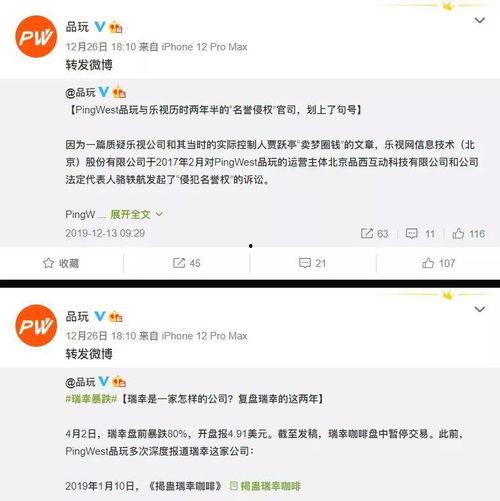Click the 收藏 star icon

click(x=48, y=263)
